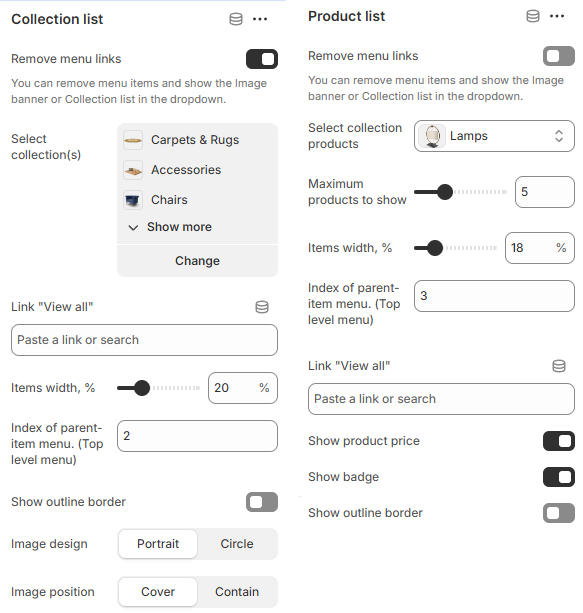The image size is (583, 613).
Task: Focus the Product list Paste a link field
Action: pyautogui.click(x=441, y=399)
